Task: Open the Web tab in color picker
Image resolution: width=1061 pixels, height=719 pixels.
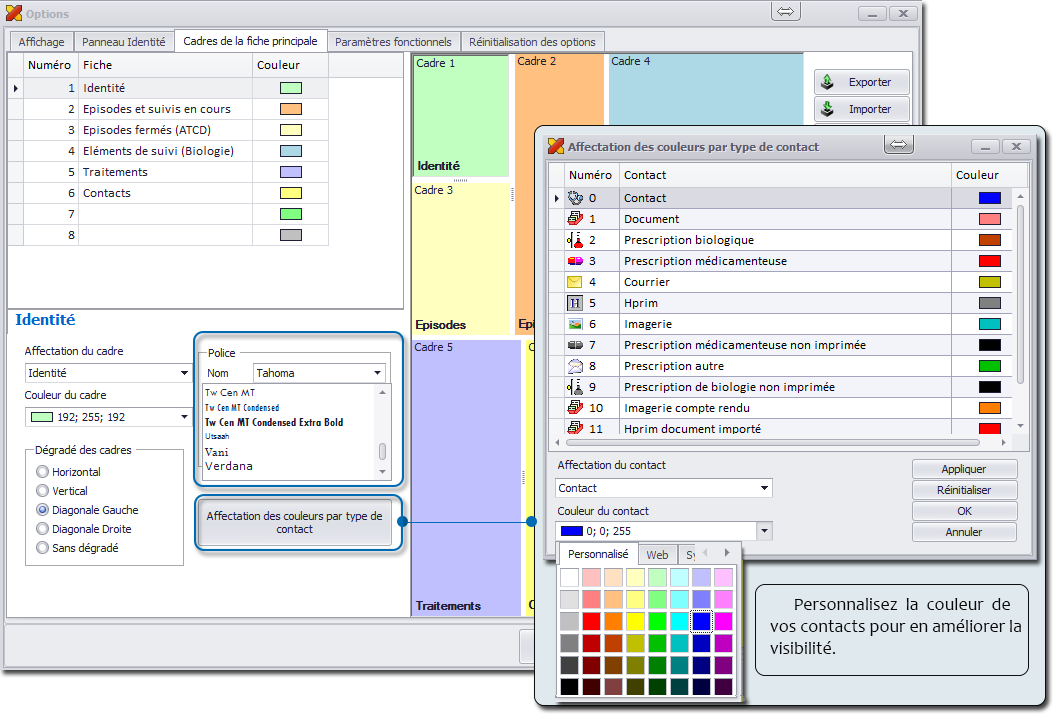Action: [x=657, y=555]
